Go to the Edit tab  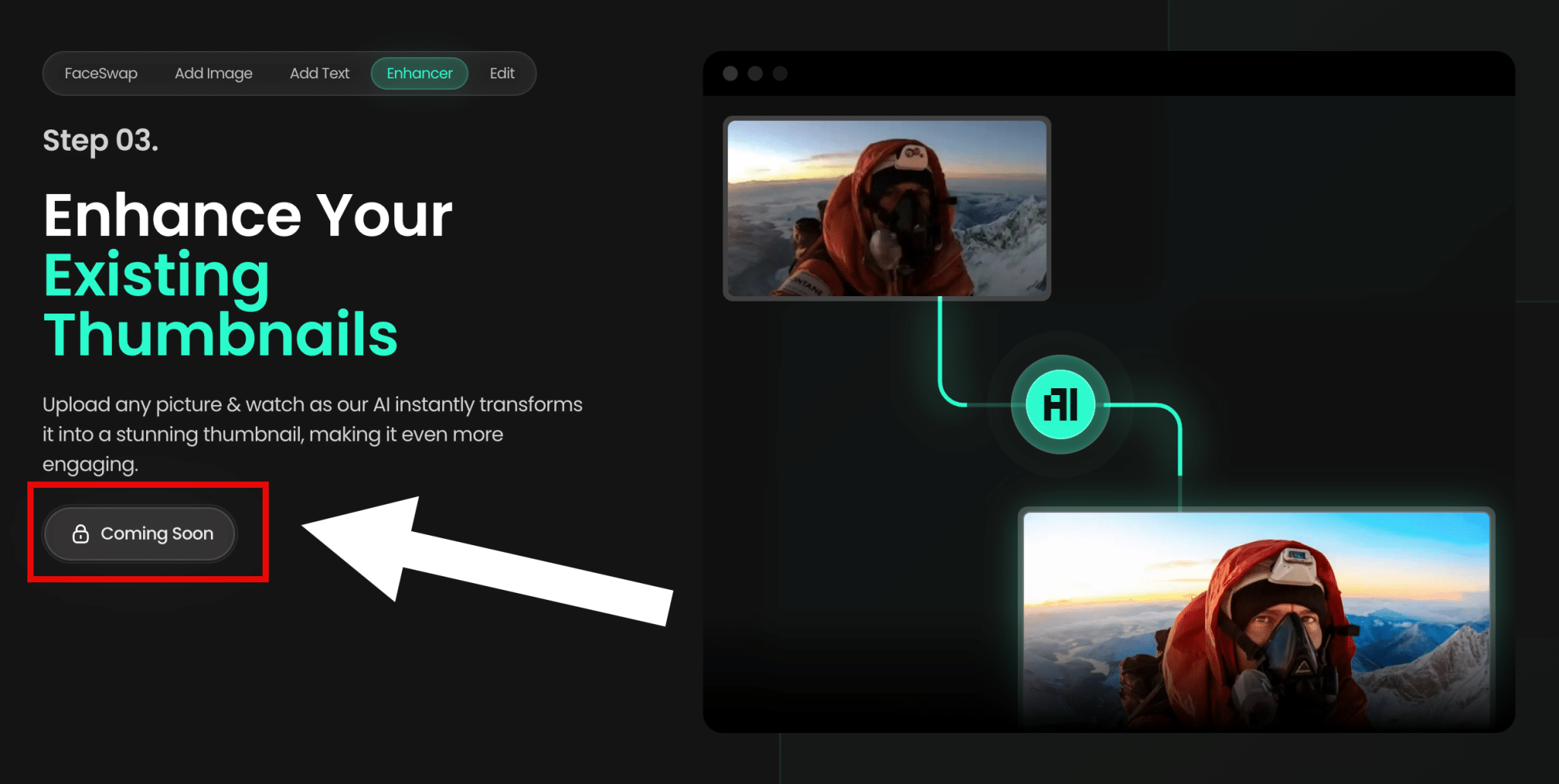coord(502,74)
